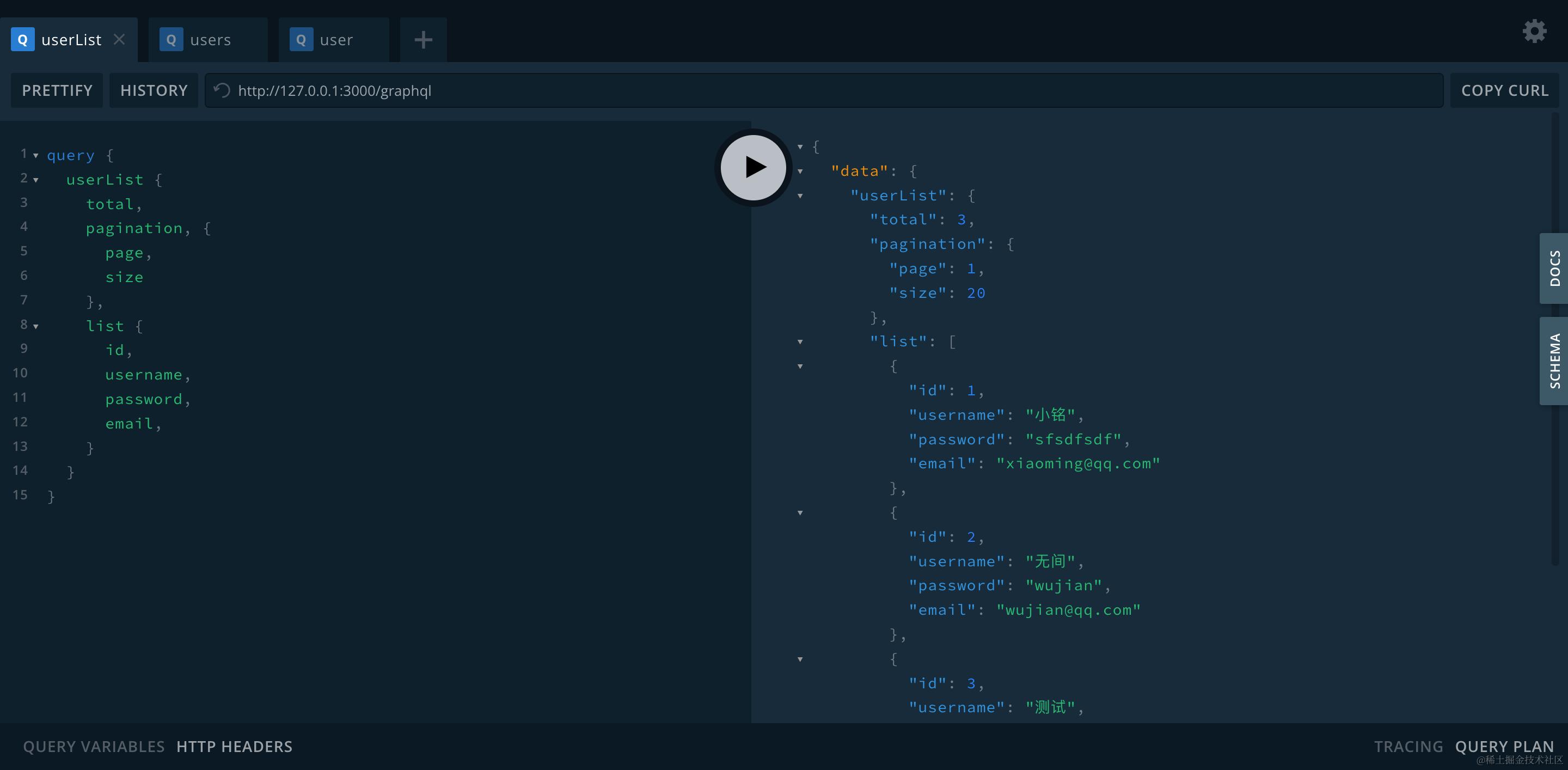
Task: Open the DOCS side panel
Action: point(1554,268)
